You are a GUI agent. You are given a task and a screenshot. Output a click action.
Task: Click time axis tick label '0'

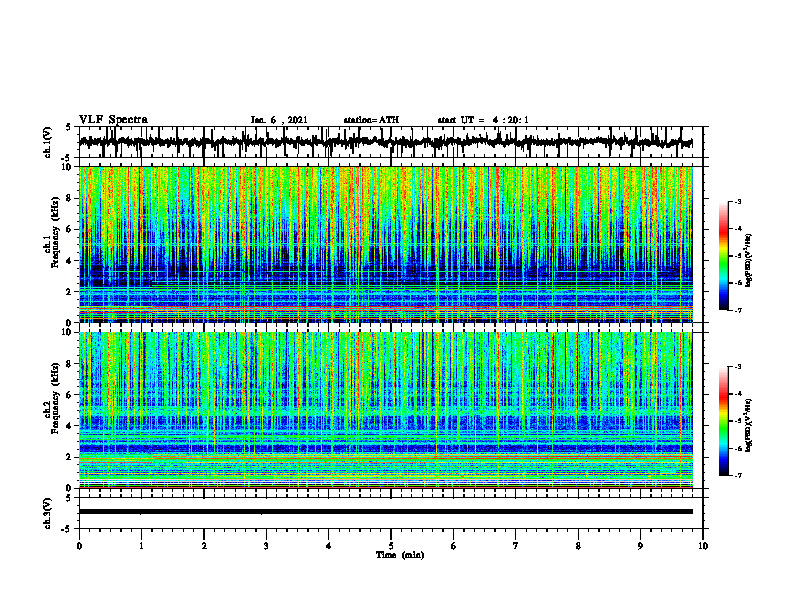[x=79, y=546]
